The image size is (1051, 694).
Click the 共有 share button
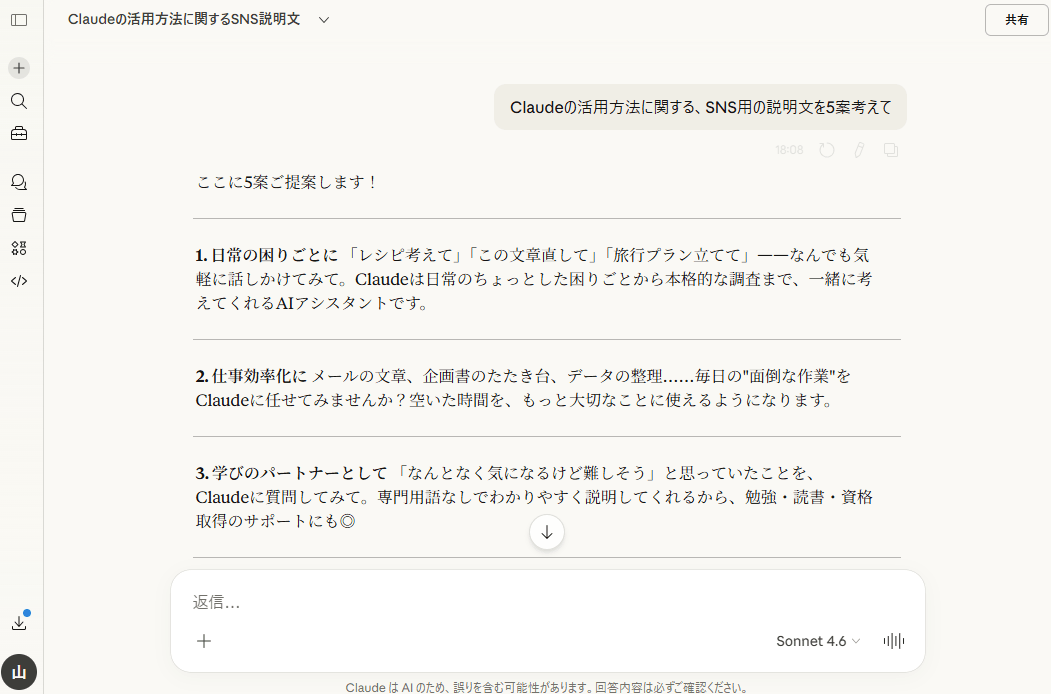tap(1016, 20)
